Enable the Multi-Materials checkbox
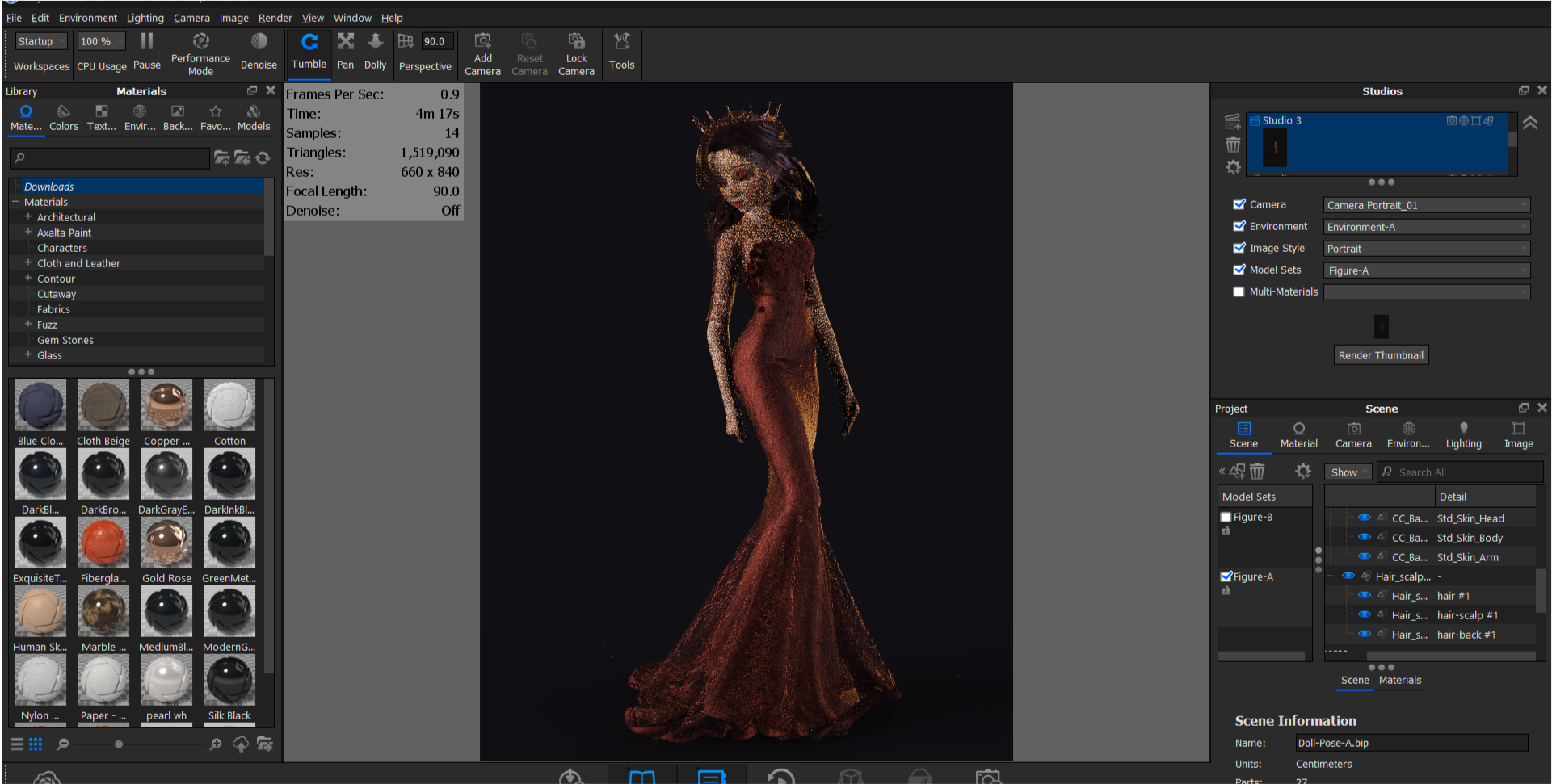The image size is (1552, 784). click(1239, 291)
